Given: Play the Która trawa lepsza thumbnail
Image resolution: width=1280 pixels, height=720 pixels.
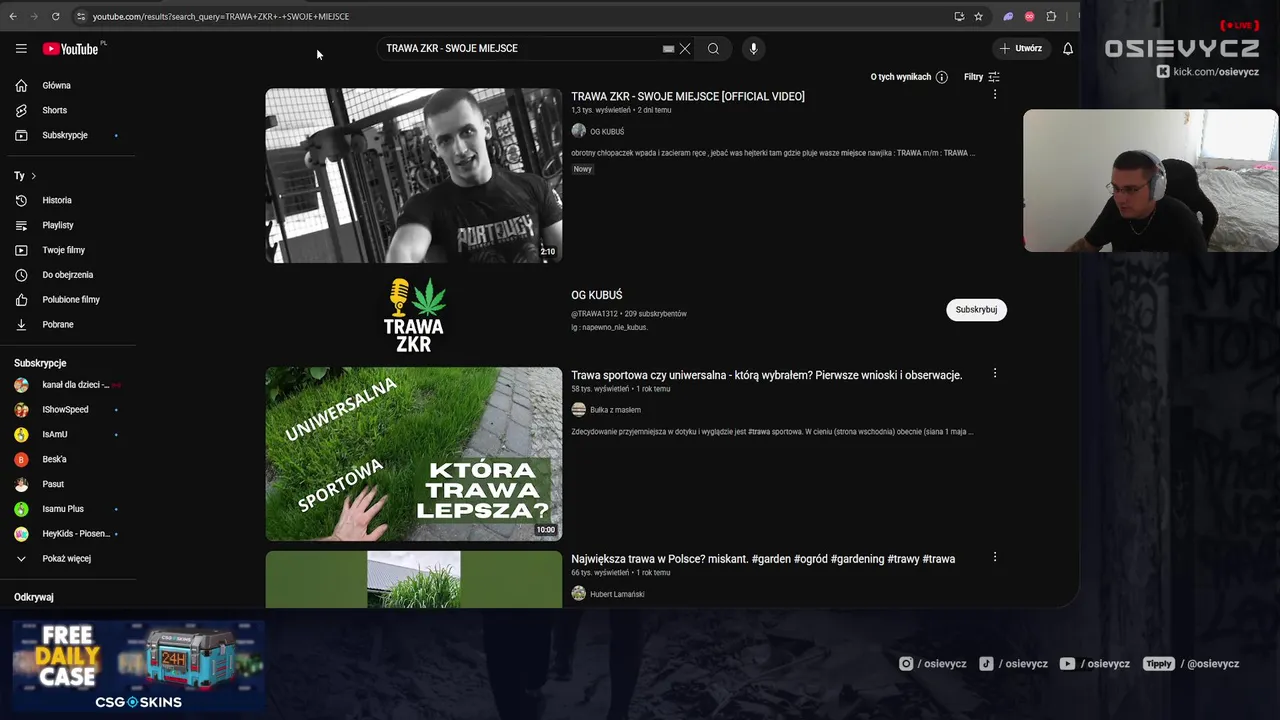Looking at the screenshot, I should point(414,454).
